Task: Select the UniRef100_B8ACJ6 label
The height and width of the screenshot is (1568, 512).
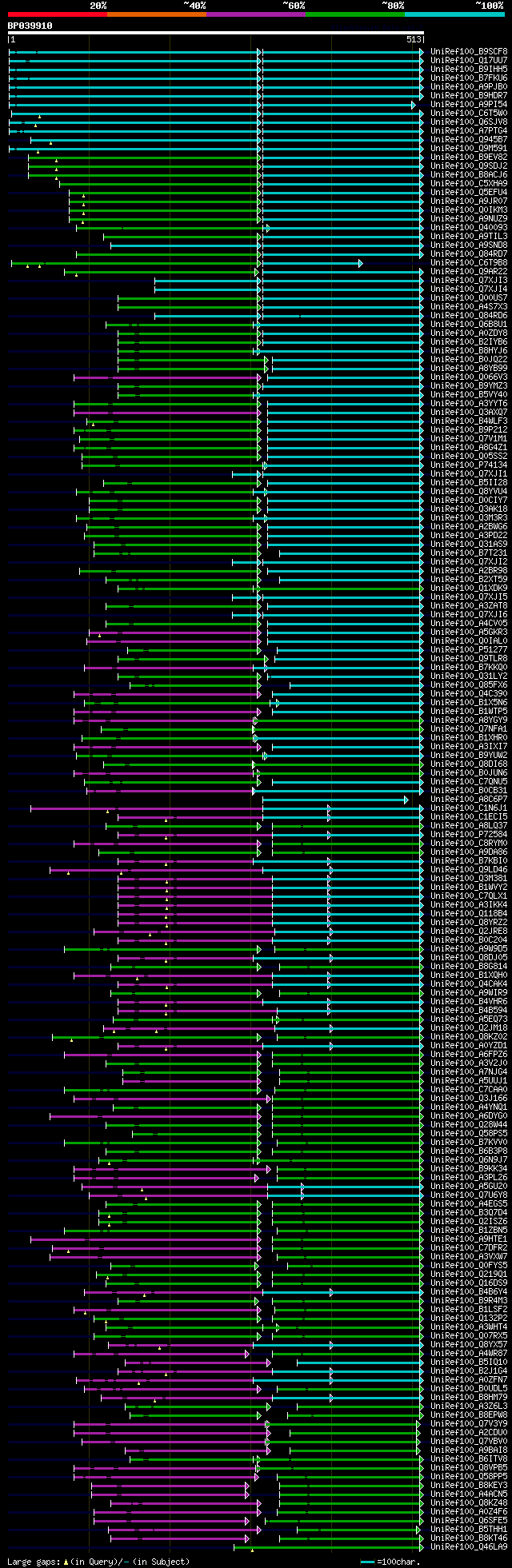Action: click(x=469, y=174)
